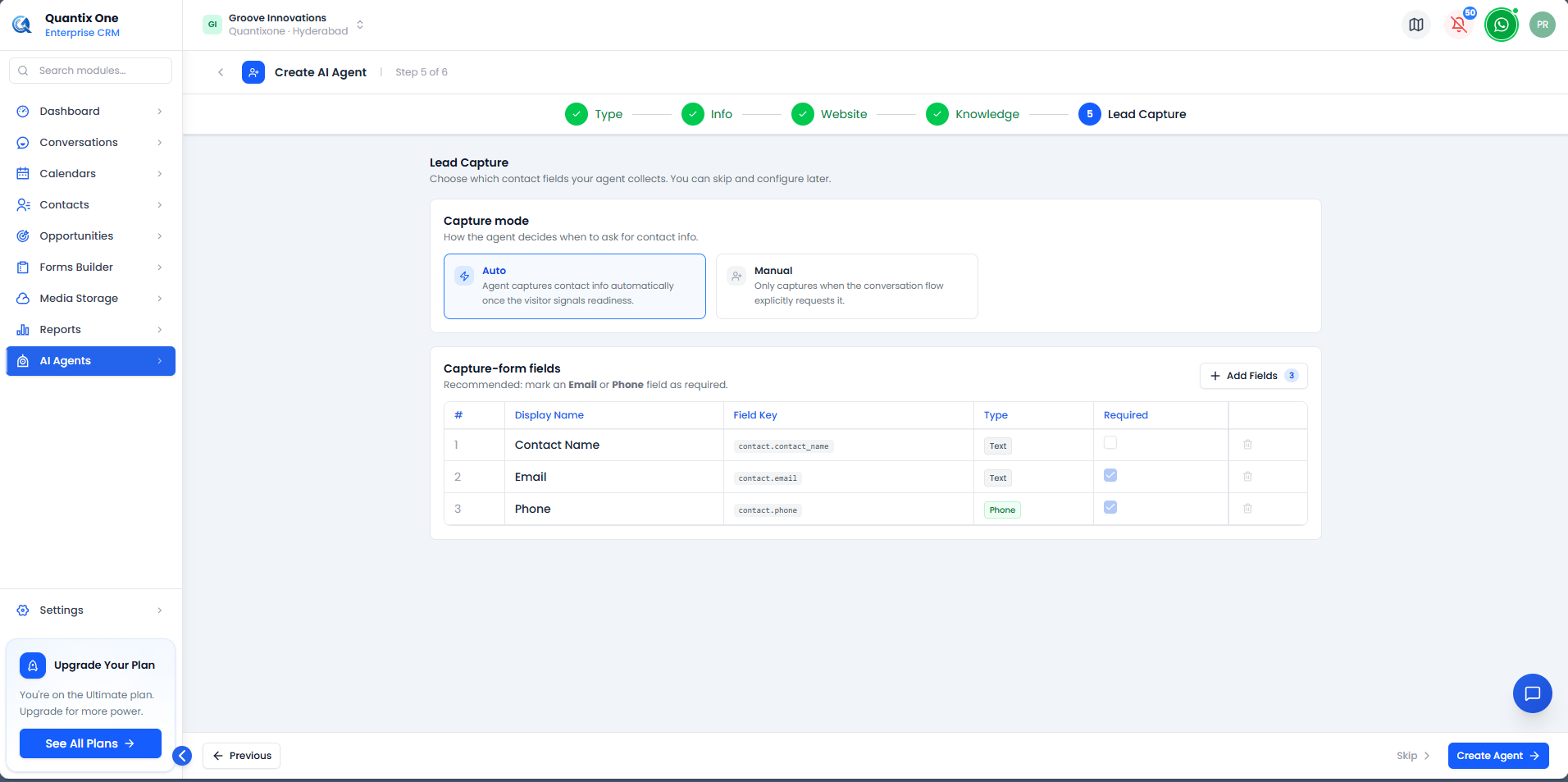Go to the Knowledge step
This screenshot has height=782, width=1568.
973,114
